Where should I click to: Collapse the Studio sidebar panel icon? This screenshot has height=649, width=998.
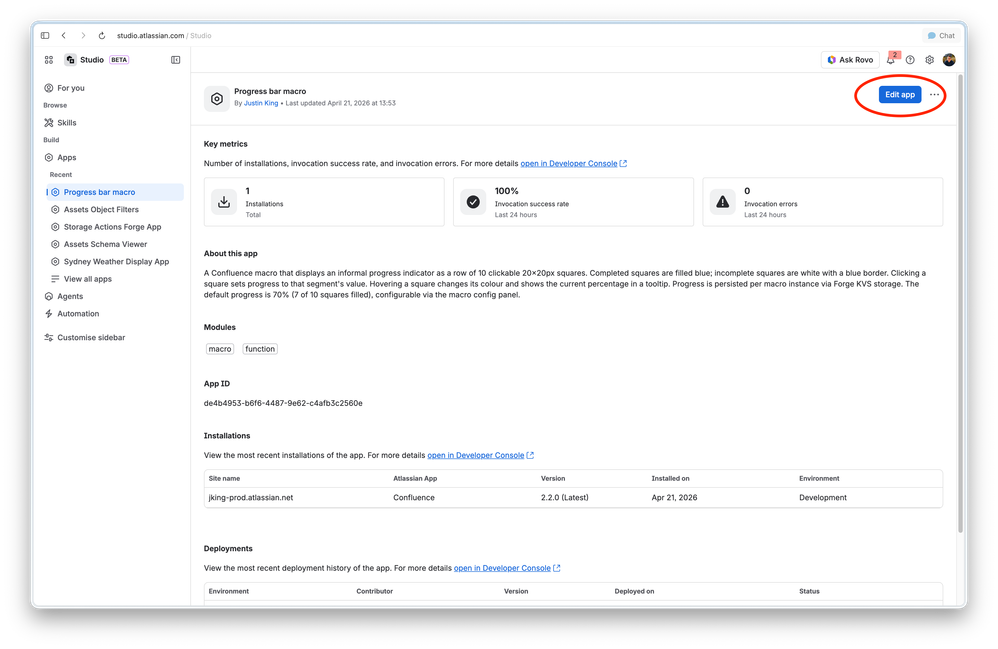pyautogui.click(x=176, y=60)
